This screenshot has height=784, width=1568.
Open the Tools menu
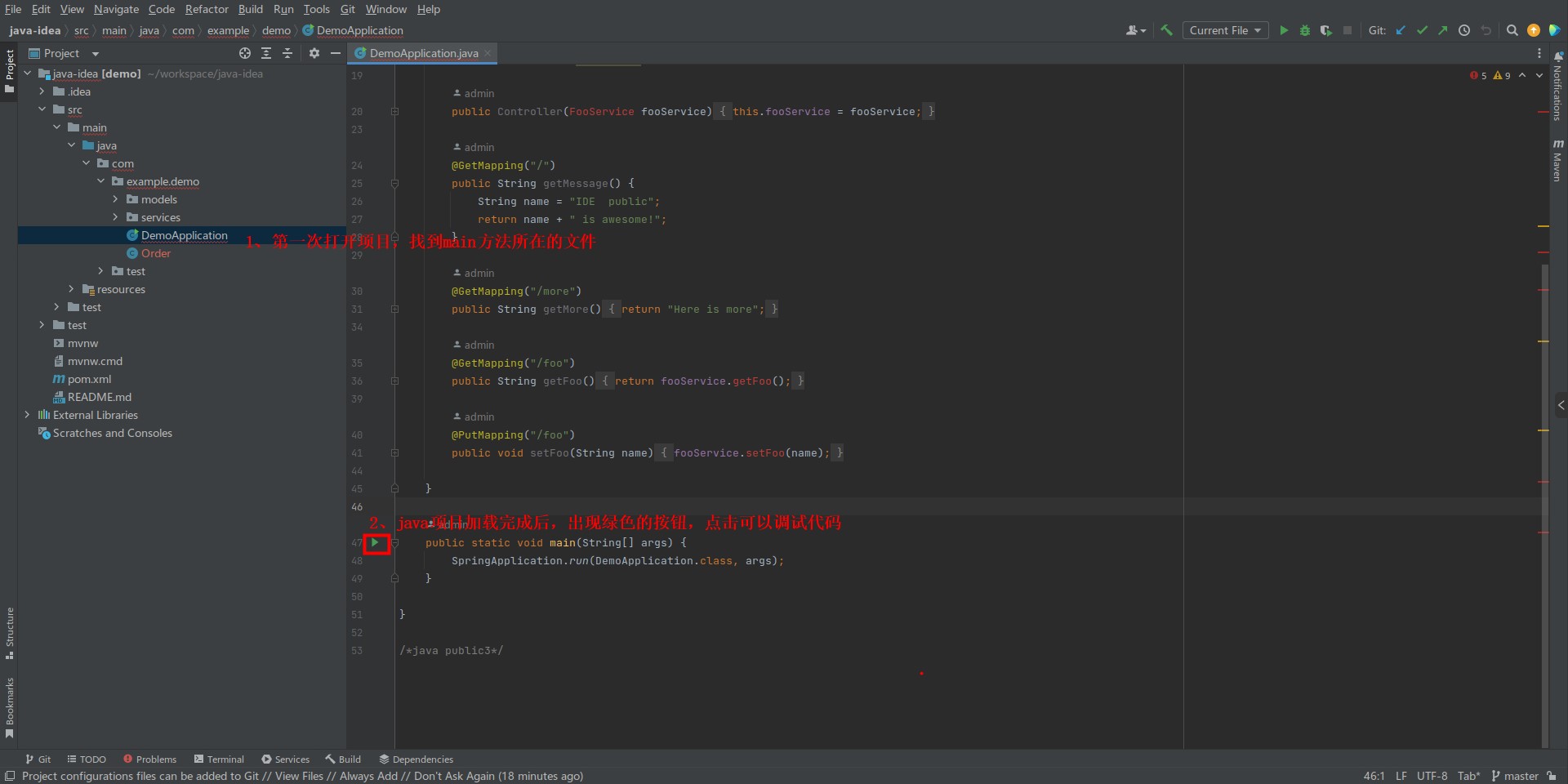[x=317, y=9]
